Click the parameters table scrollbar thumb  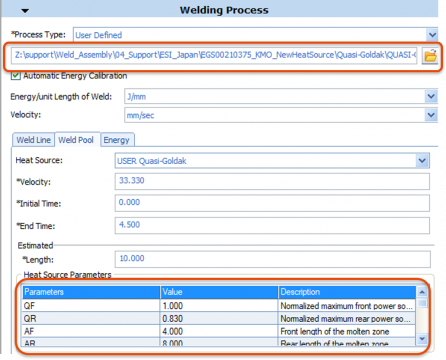422,303
